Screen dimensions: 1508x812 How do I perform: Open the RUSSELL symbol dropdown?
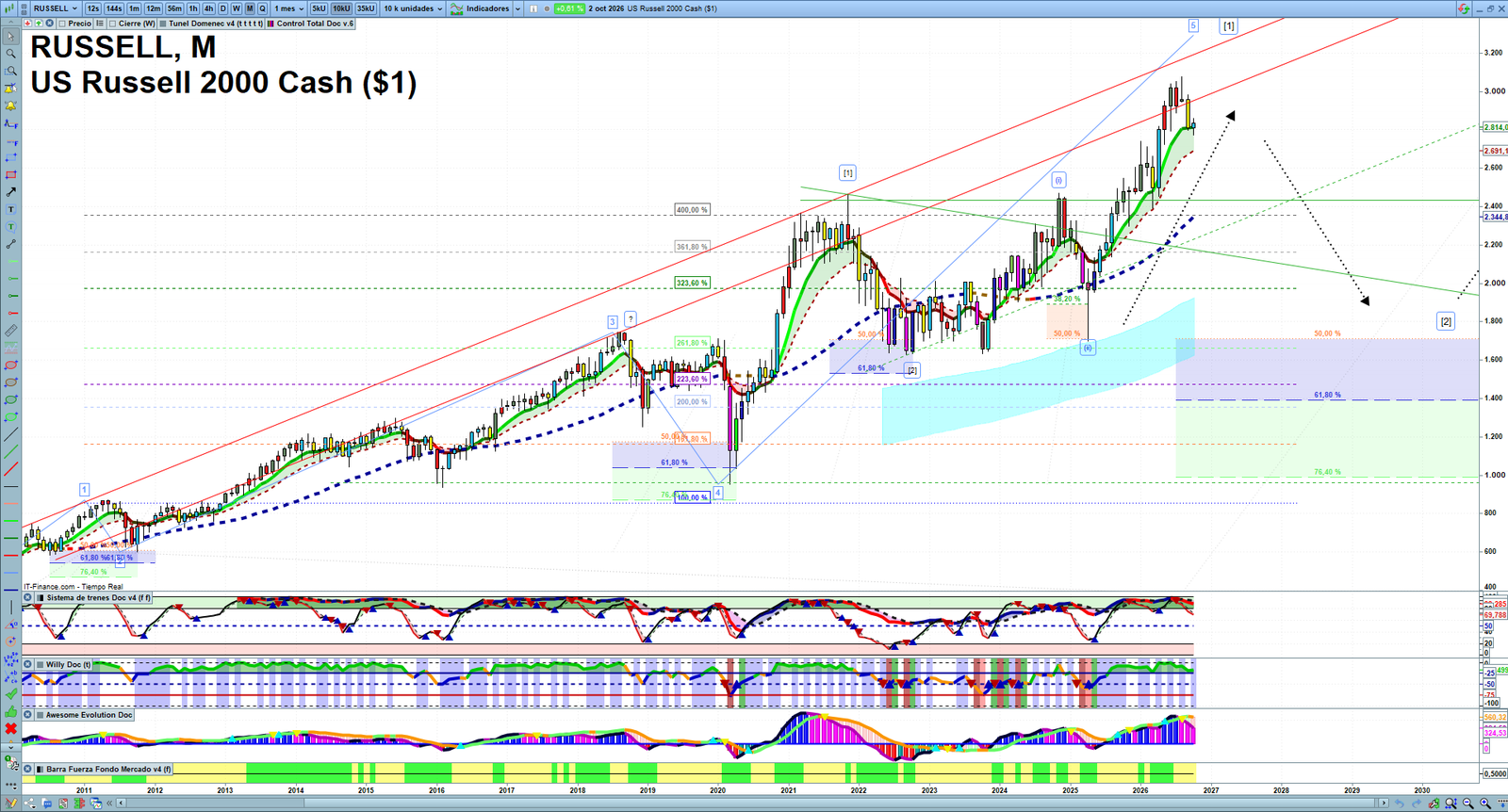(x=56, y=8)
